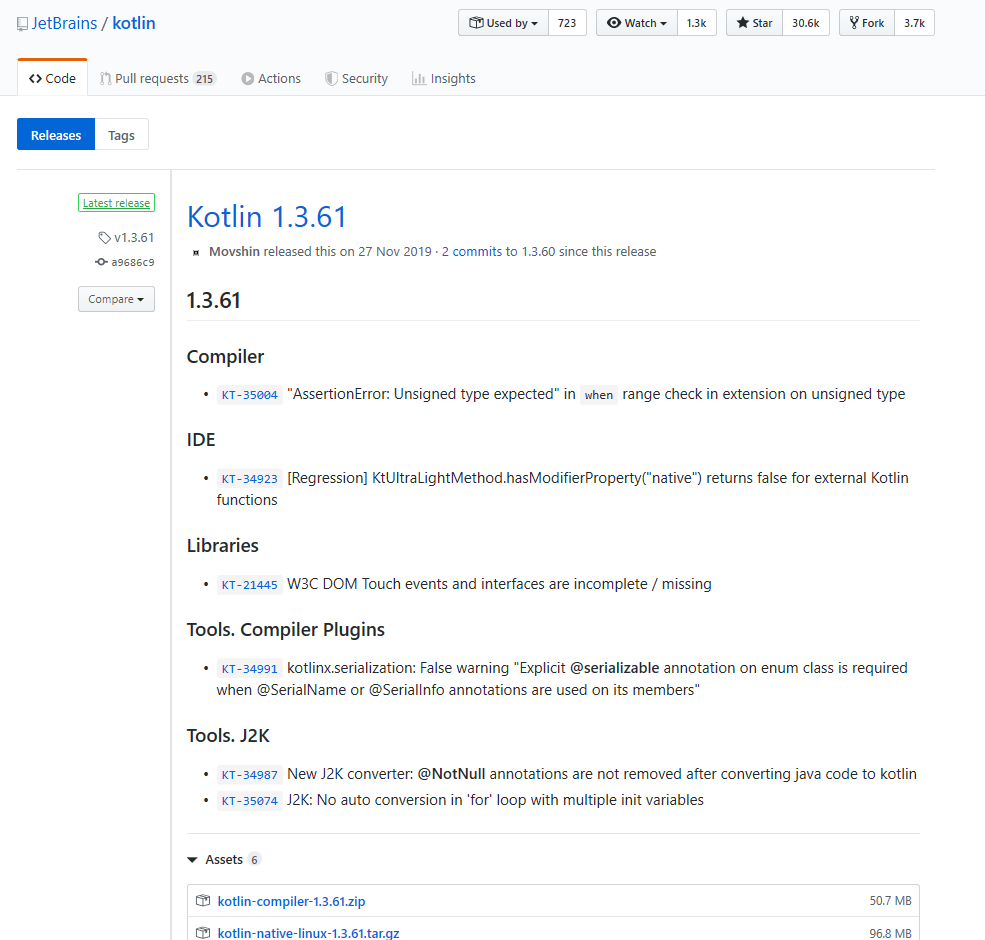The width and height of the screenshot is (985, 940).
Task: Click the inline code word 'when'
Action: (599, 395)
